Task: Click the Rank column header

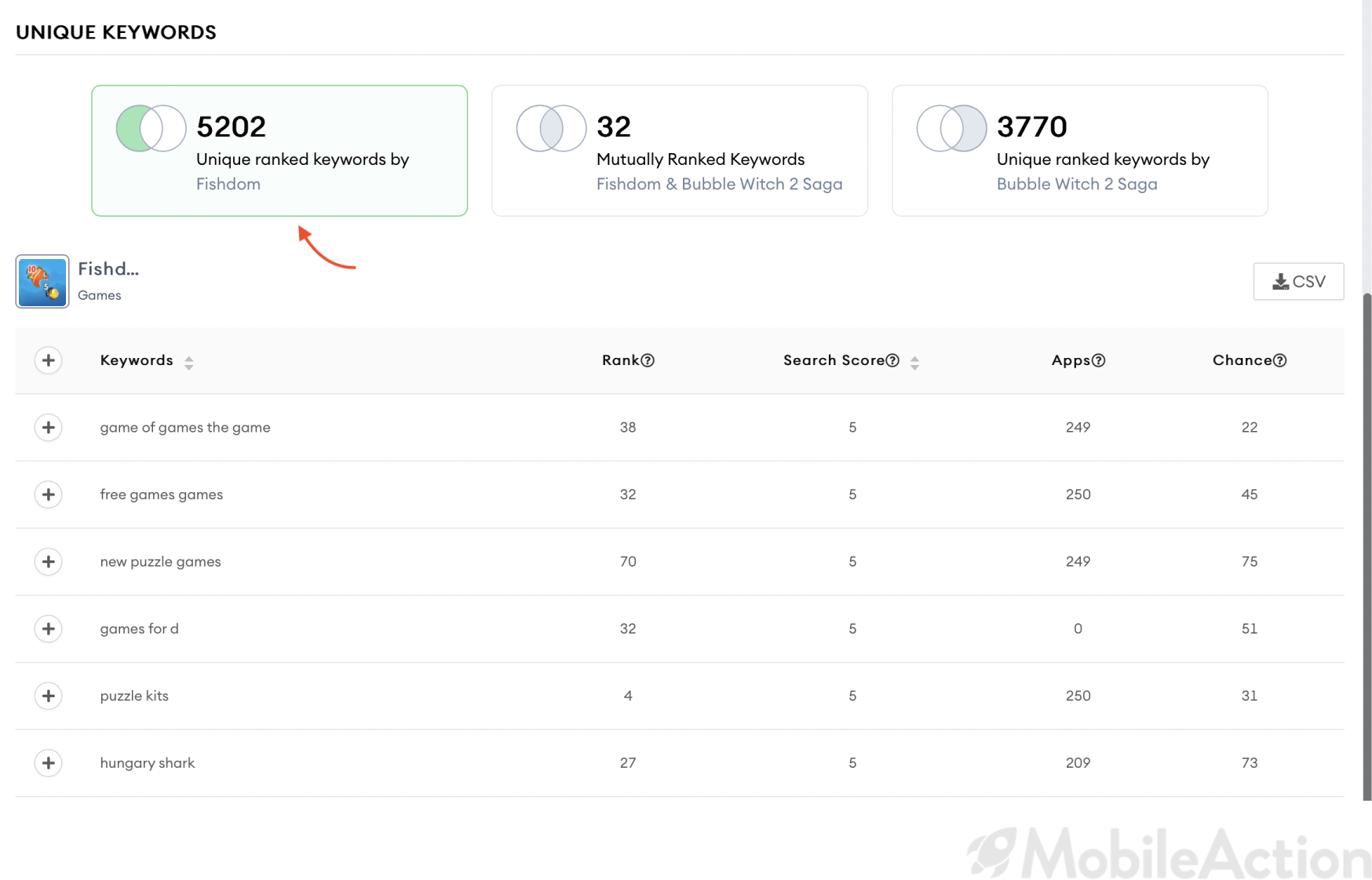Action: (621, 360)
